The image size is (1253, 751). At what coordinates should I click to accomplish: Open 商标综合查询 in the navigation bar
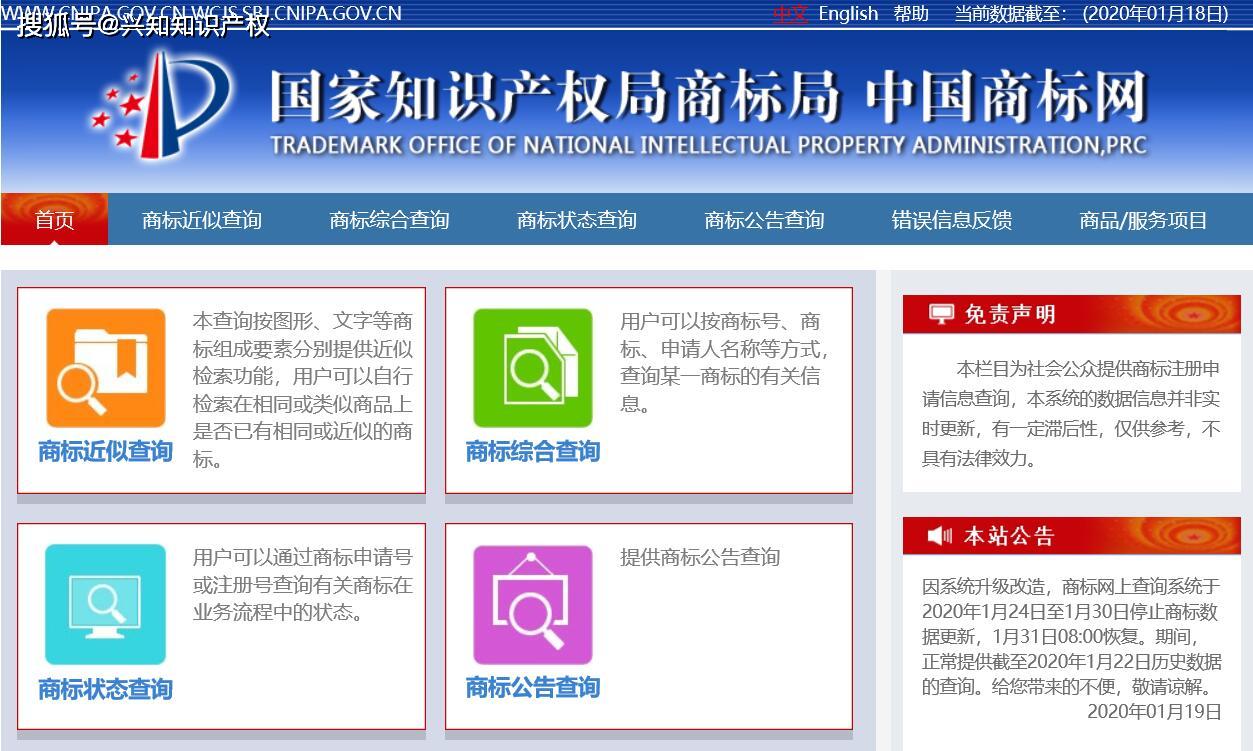[x=389, y=220]
